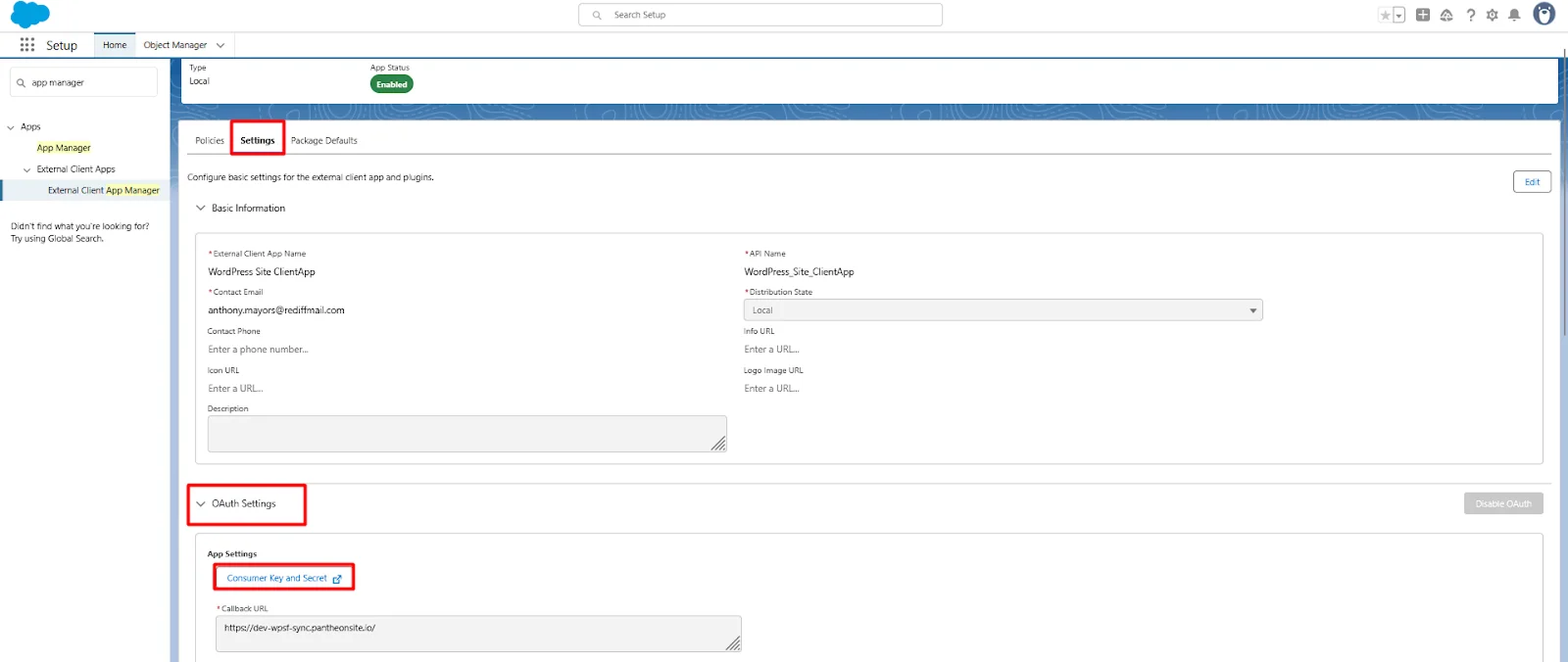The image size is (1568, 662).
Task: Click the Callback URL text box
Action: [x=478, y=634]
